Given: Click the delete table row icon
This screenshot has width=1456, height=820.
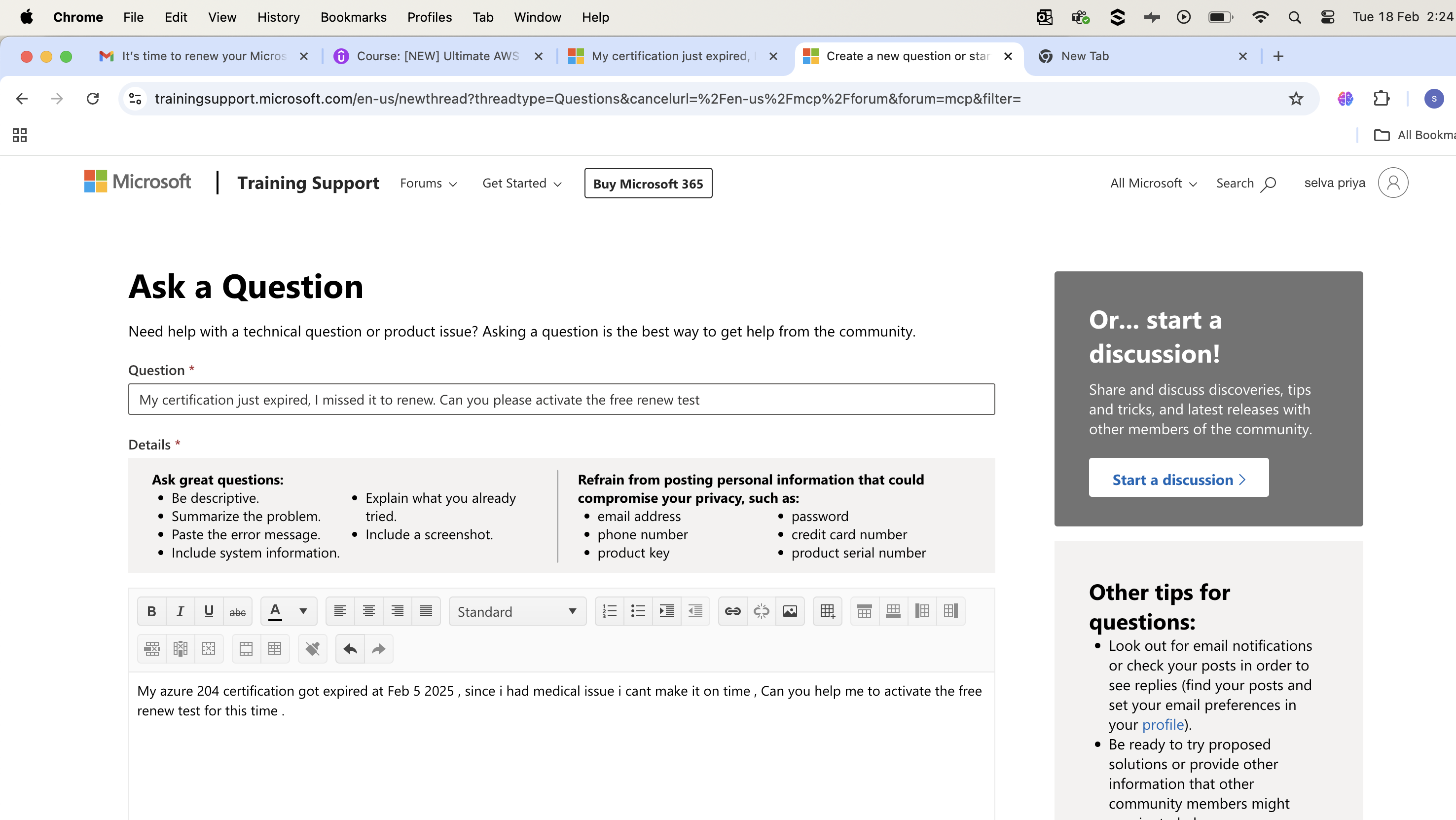Looking at the screenshot, I should pos(151,649).
